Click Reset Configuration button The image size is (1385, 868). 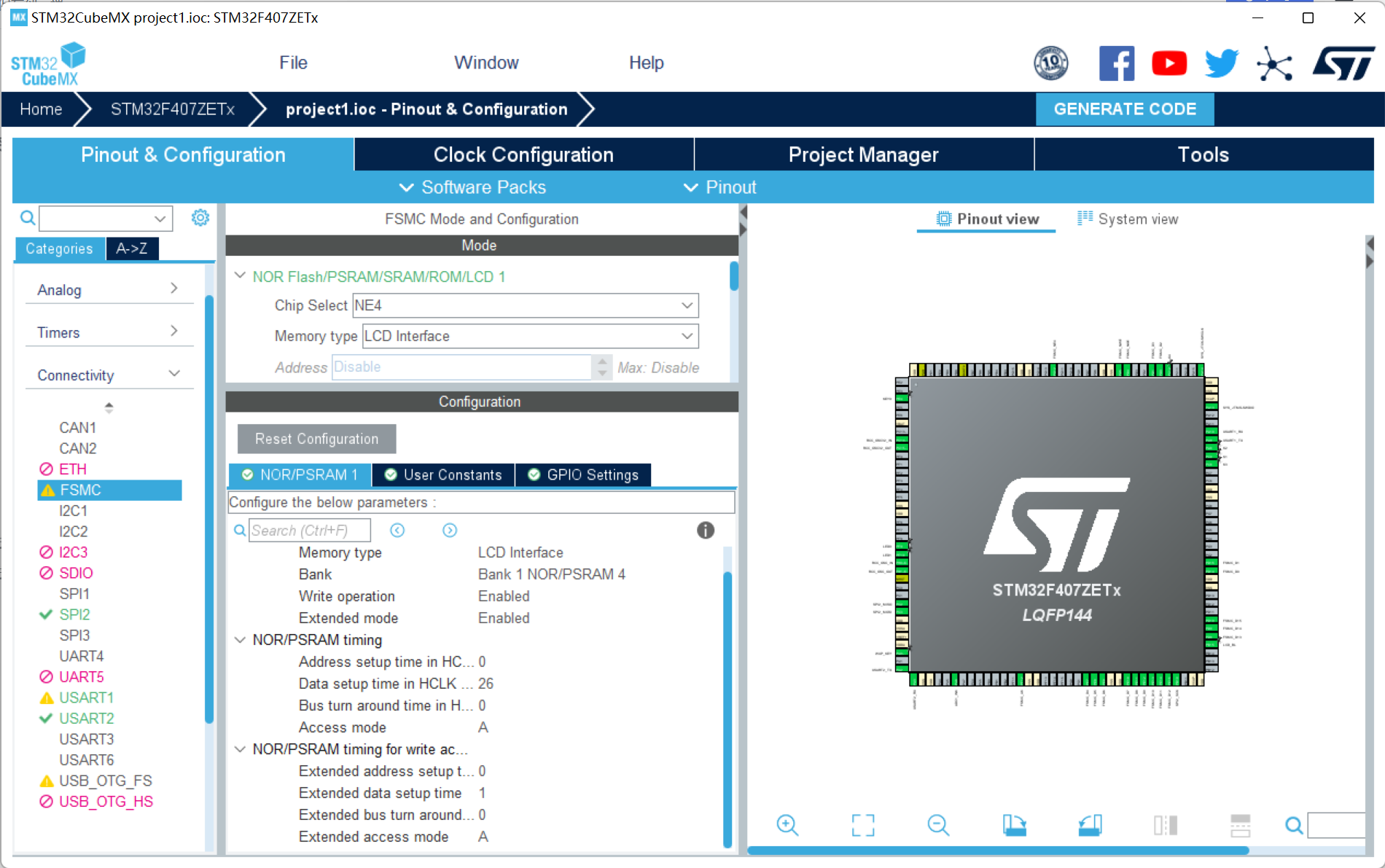pos(316,439)
